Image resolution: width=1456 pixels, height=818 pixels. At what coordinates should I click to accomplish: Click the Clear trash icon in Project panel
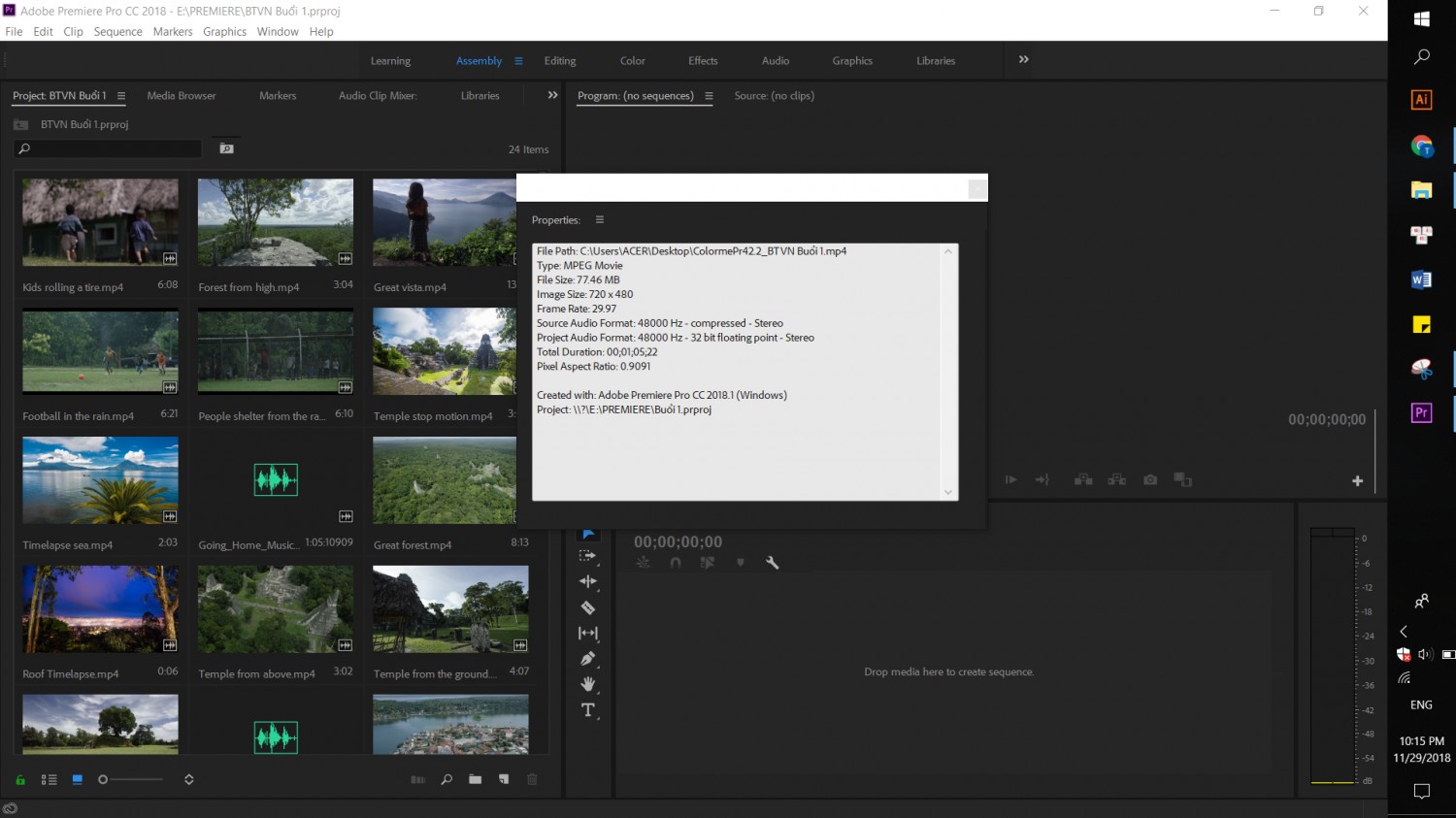532,779
